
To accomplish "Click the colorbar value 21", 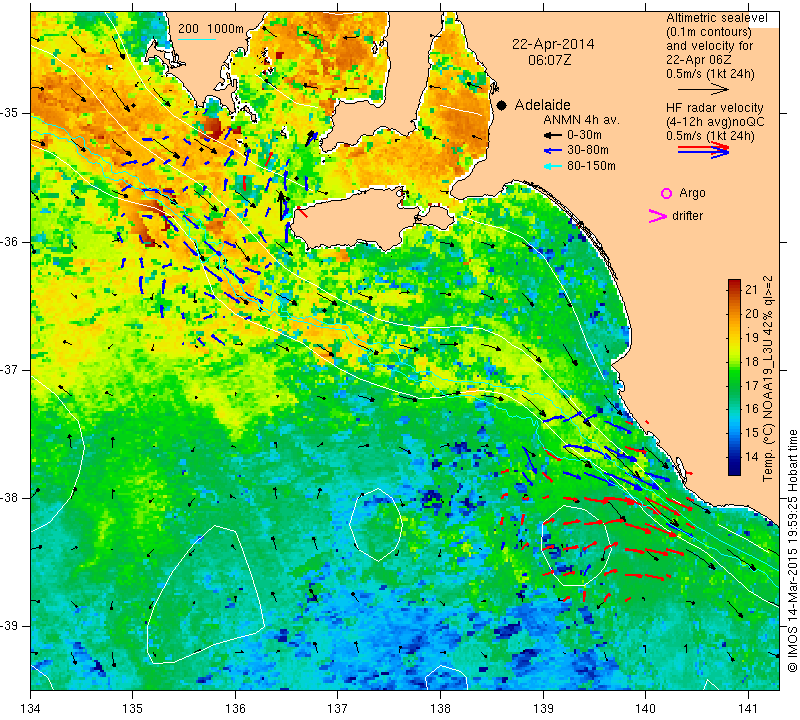I will point(752,290).
